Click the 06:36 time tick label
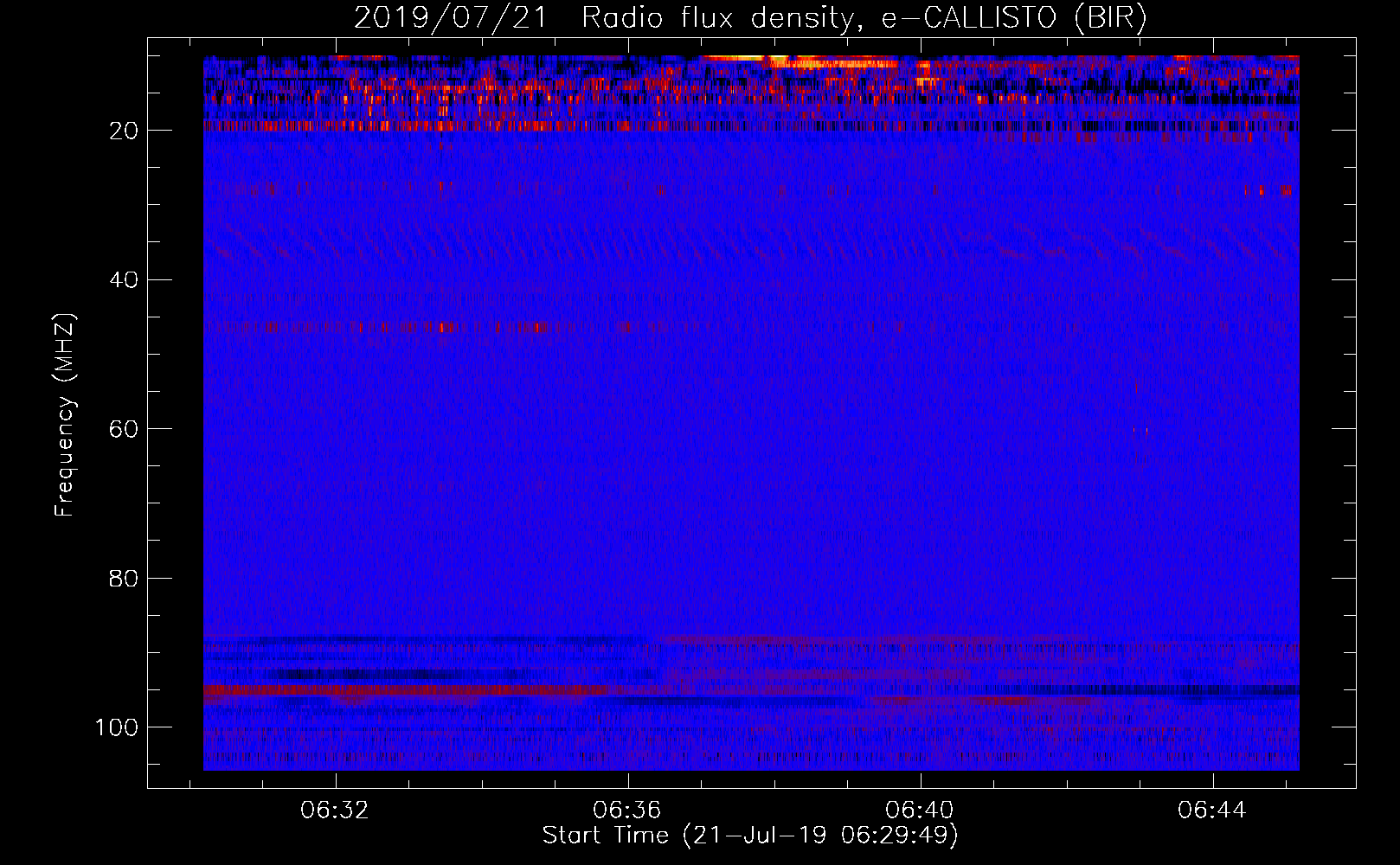Image resolution: width=1400 pixels, height=865 pixels. point(627,810)
